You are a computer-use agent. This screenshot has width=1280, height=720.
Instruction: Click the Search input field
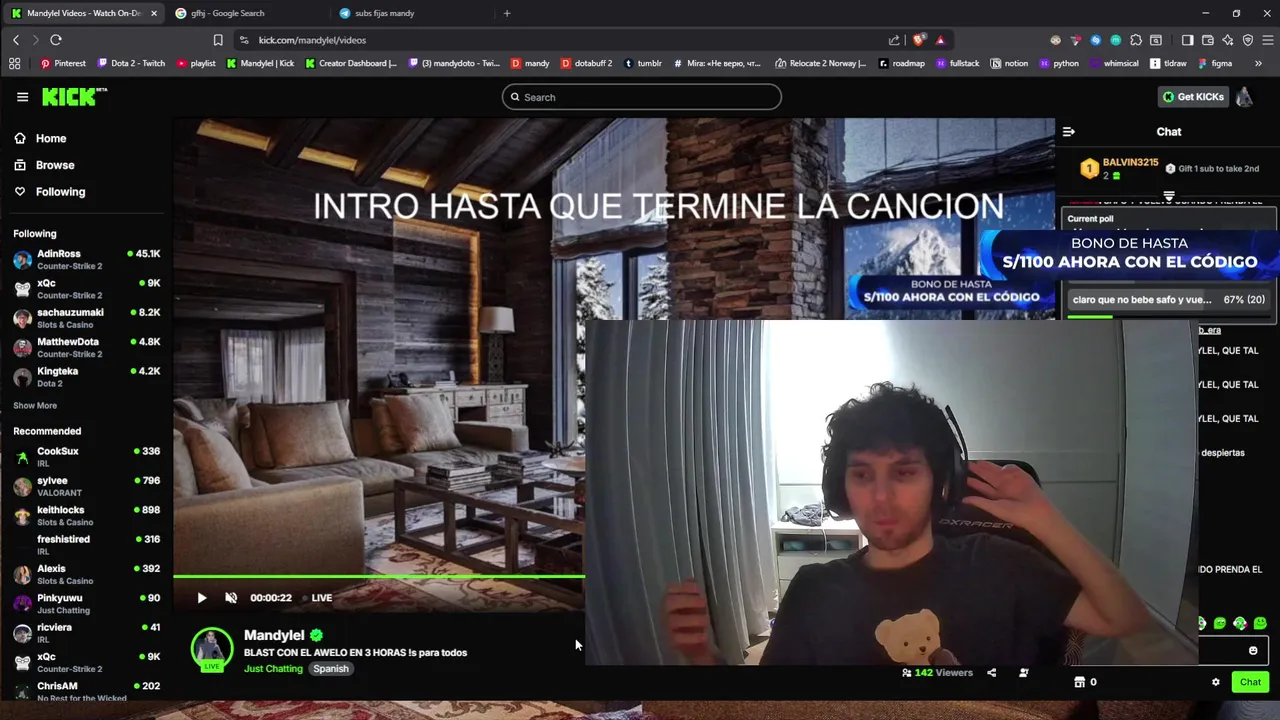coord(641,97)
